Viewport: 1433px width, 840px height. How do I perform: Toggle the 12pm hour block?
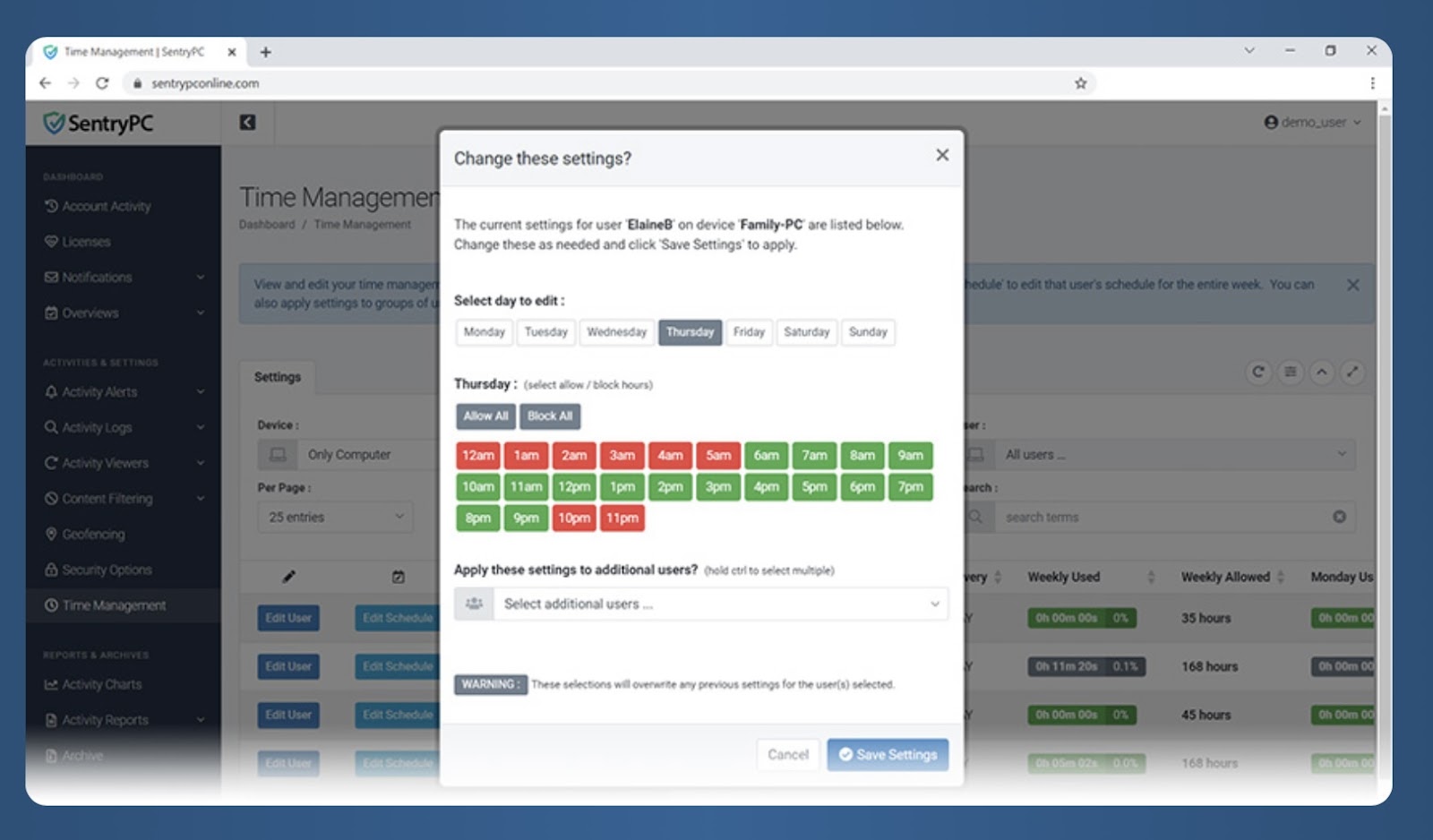(x=574, y=487)
